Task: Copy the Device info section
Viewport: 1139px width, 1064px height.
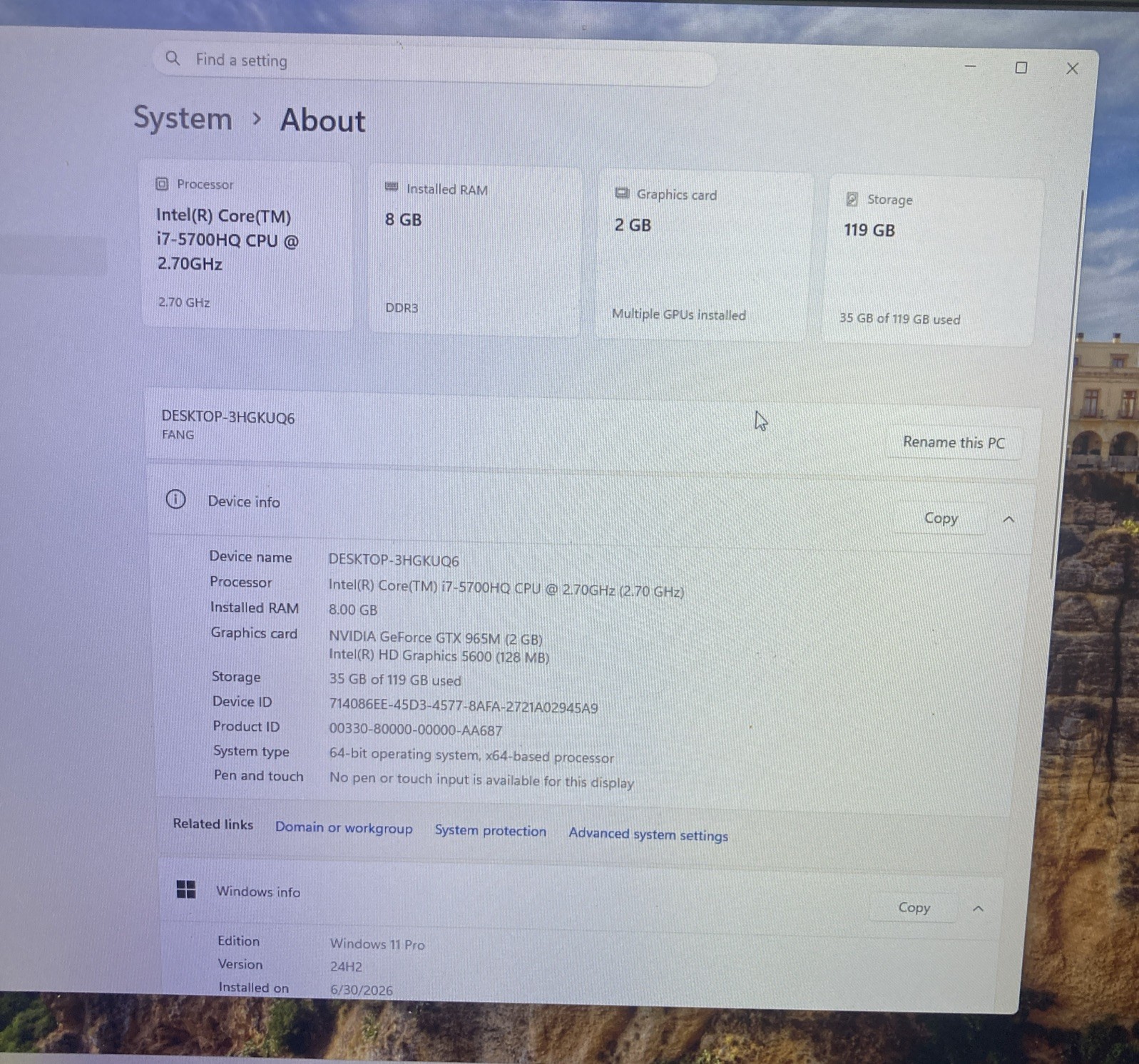Action: click(x=941, y=518)
